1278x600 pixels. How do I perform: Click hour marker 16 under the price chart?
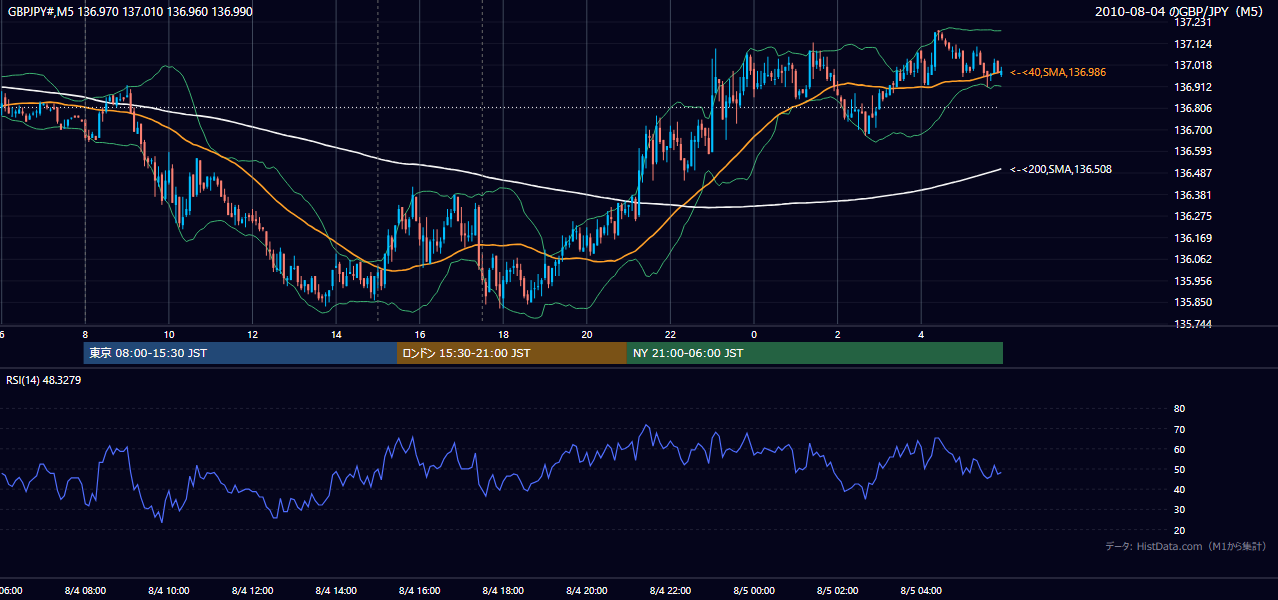point(420,334)
